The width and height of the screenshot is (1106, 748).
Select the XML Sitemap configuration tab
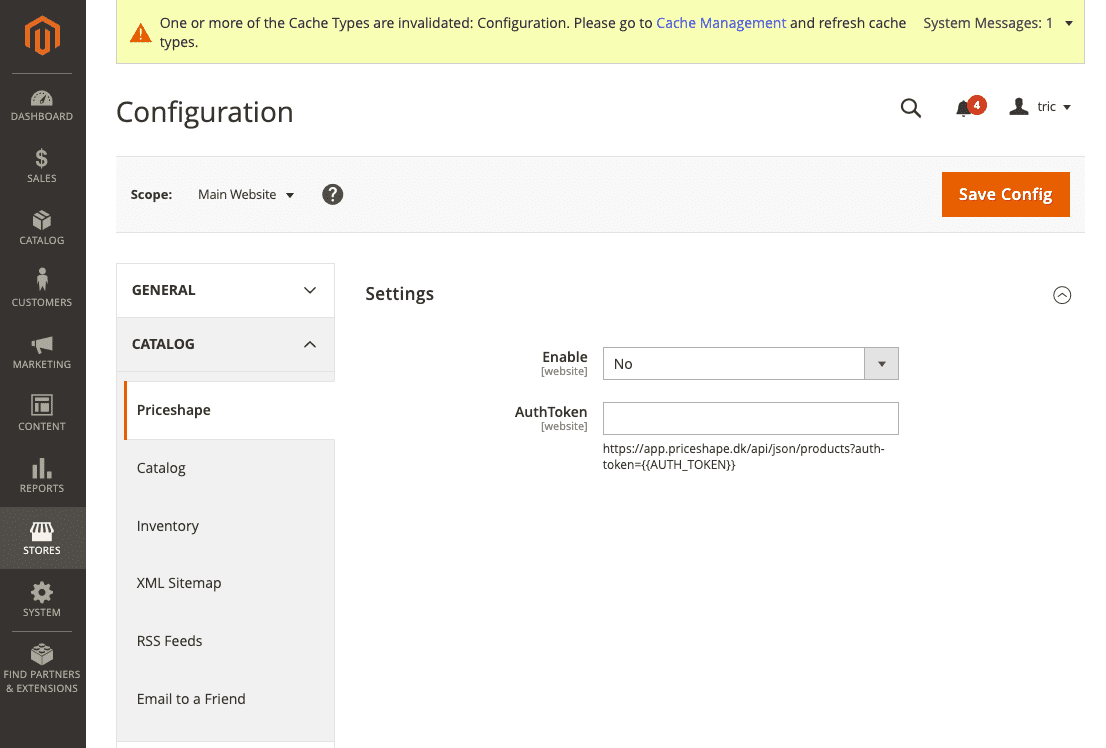[229, 584]
